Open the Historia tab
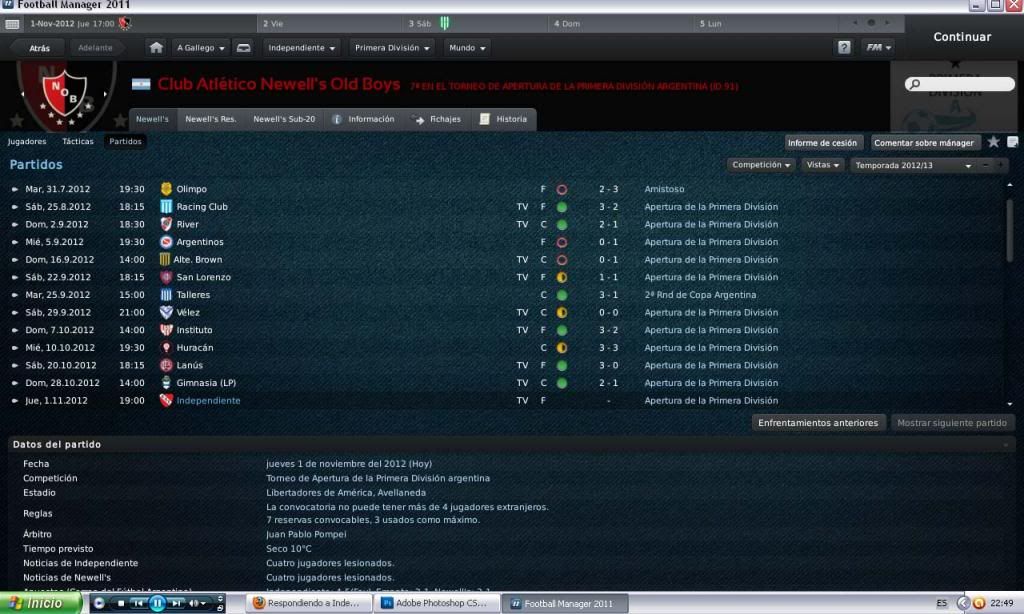The image size is (1024, 614). [x=504, y=119]
